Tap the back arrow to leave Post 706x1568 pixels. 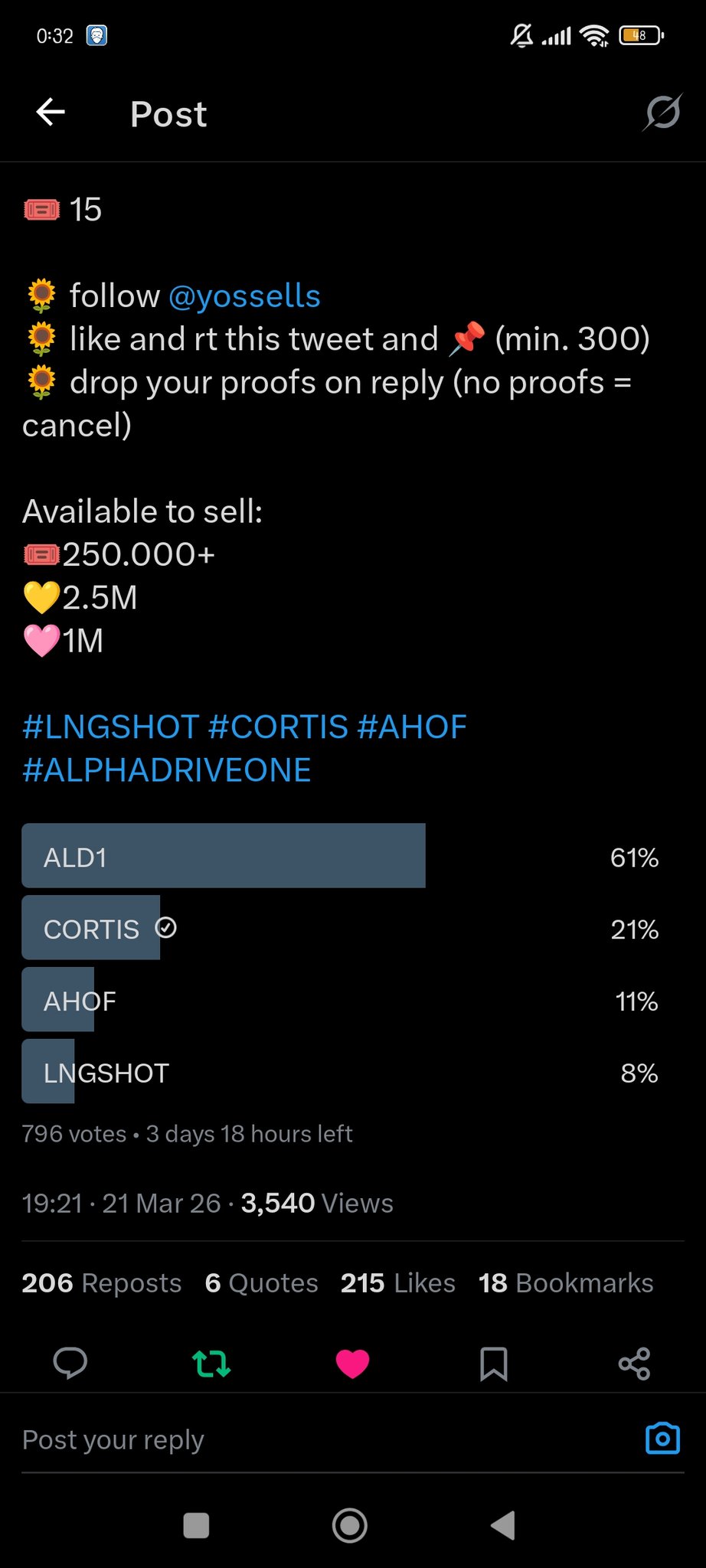click(51, 113)
